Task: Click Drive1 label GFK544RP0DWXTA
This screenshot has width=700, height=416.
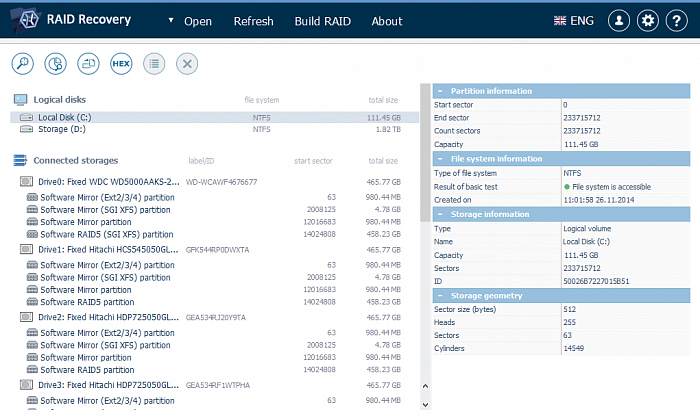Action: point(217,250)
